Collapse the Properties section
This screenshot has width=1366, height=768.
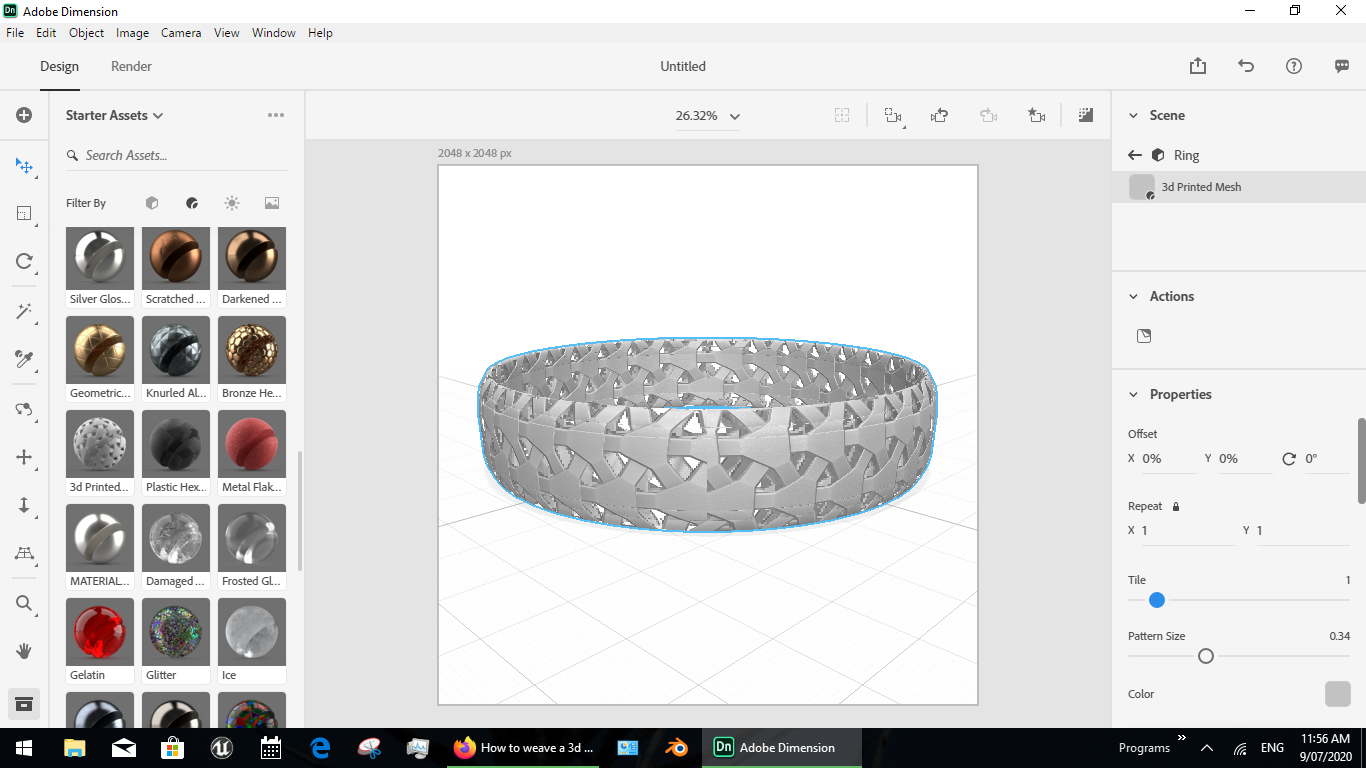click(x=1133, y=394)
